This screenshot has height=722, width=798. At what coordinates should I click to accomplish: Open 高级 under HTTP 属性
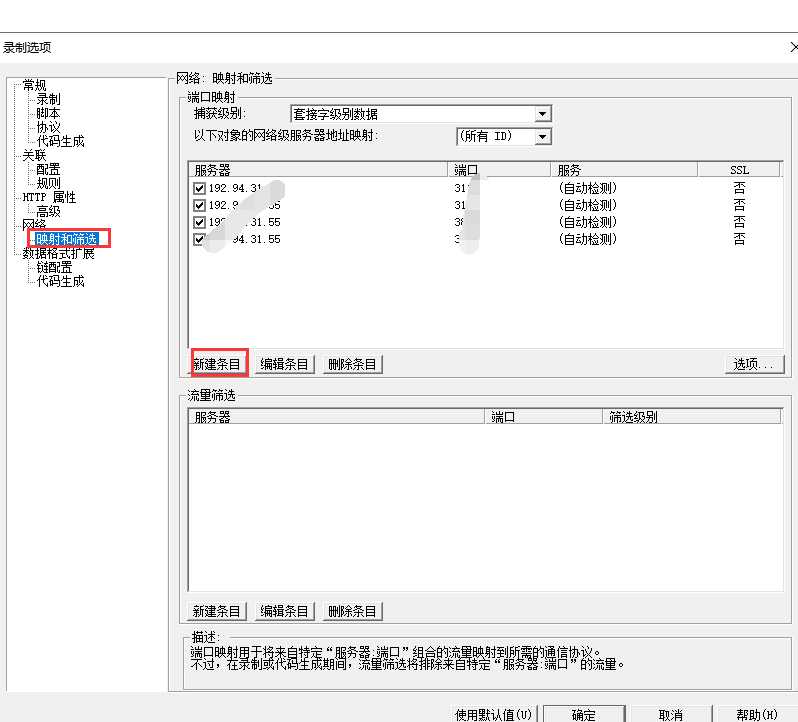pyautogui.click(x=48, y=211)
